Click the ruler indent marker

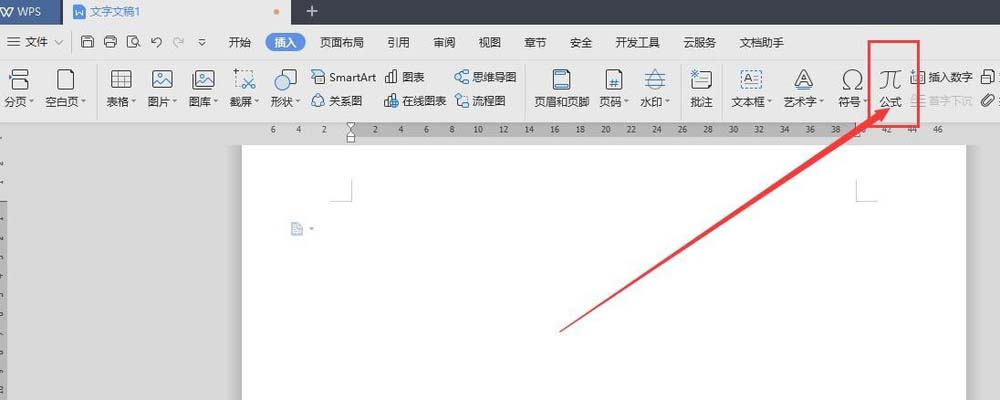[350, 131]
